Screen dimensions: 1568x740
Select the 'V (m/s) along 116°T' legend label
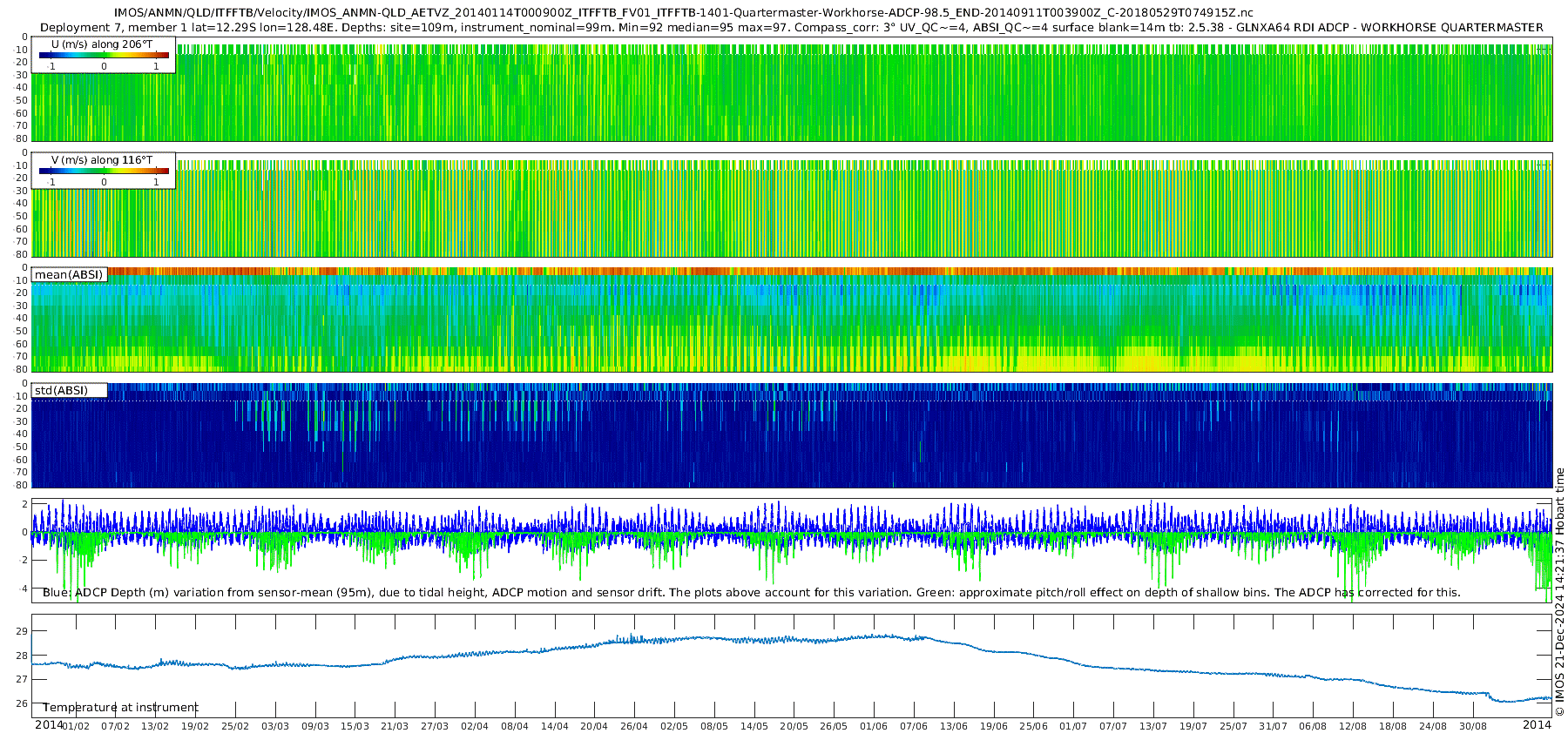[x=102, y=160]
